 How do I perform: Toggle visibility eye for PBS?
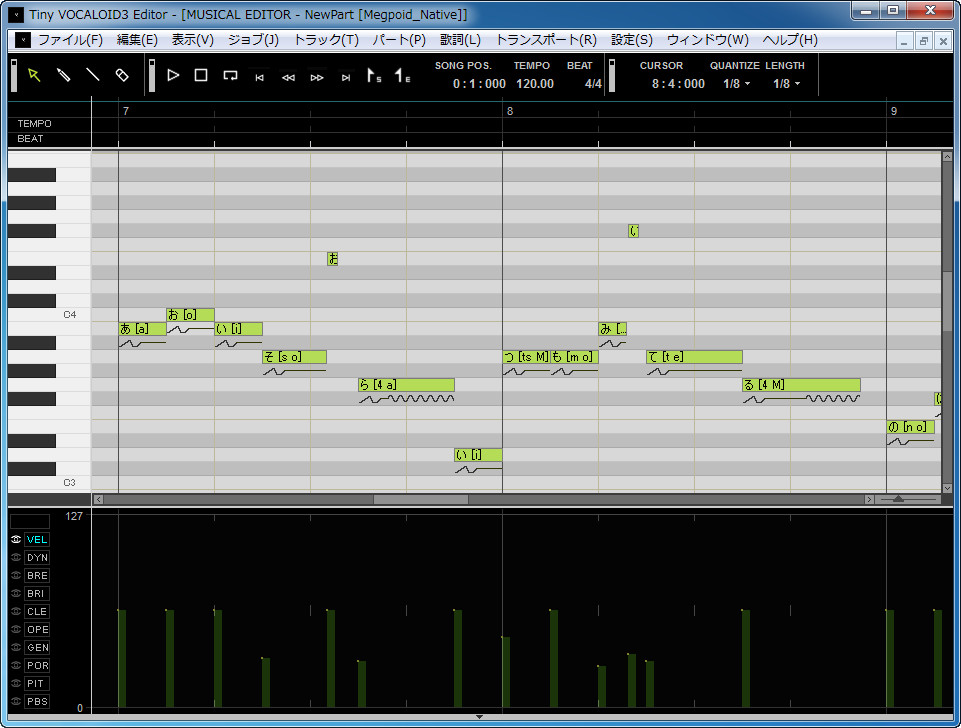[16, 701]
